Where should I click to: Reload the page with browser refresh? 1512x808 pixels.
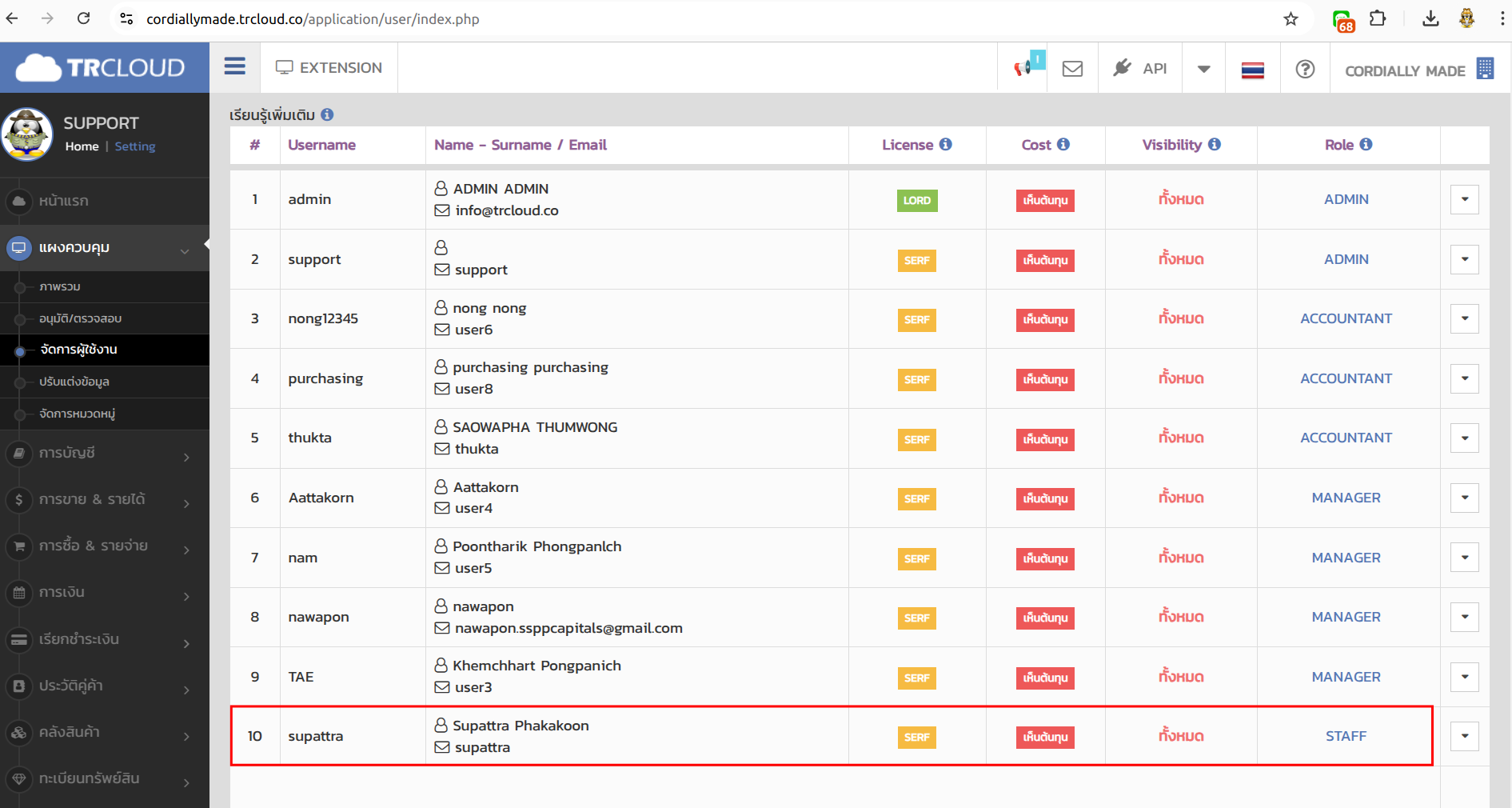click(x=83, y=18)
